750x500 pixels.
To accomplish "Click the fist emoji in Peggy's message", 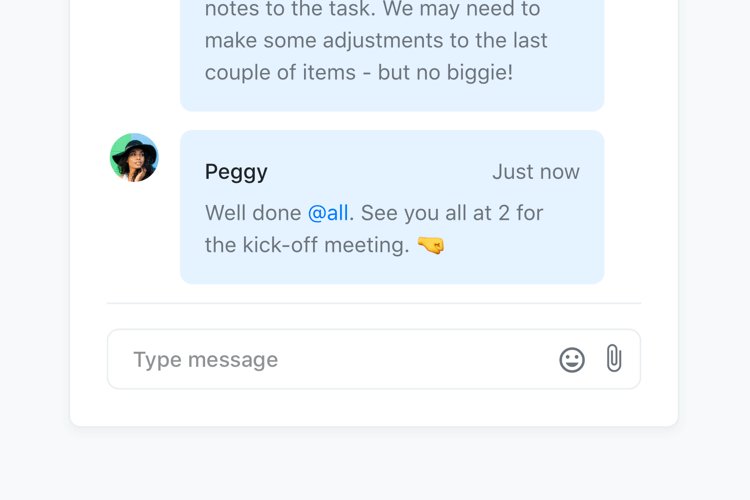I will (431, 245).
